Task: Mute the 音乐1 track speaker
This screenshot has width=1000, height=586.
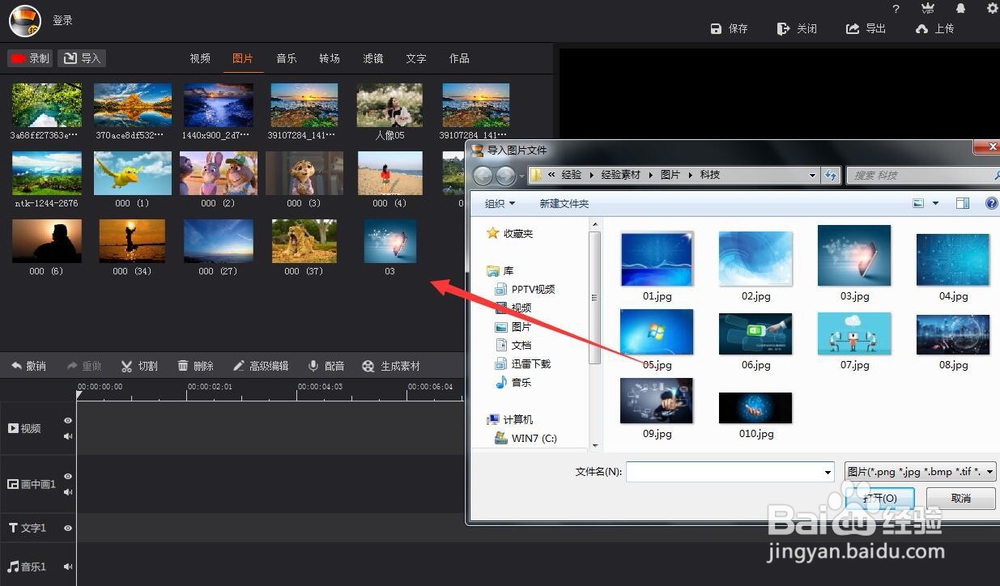Action: 68,566
